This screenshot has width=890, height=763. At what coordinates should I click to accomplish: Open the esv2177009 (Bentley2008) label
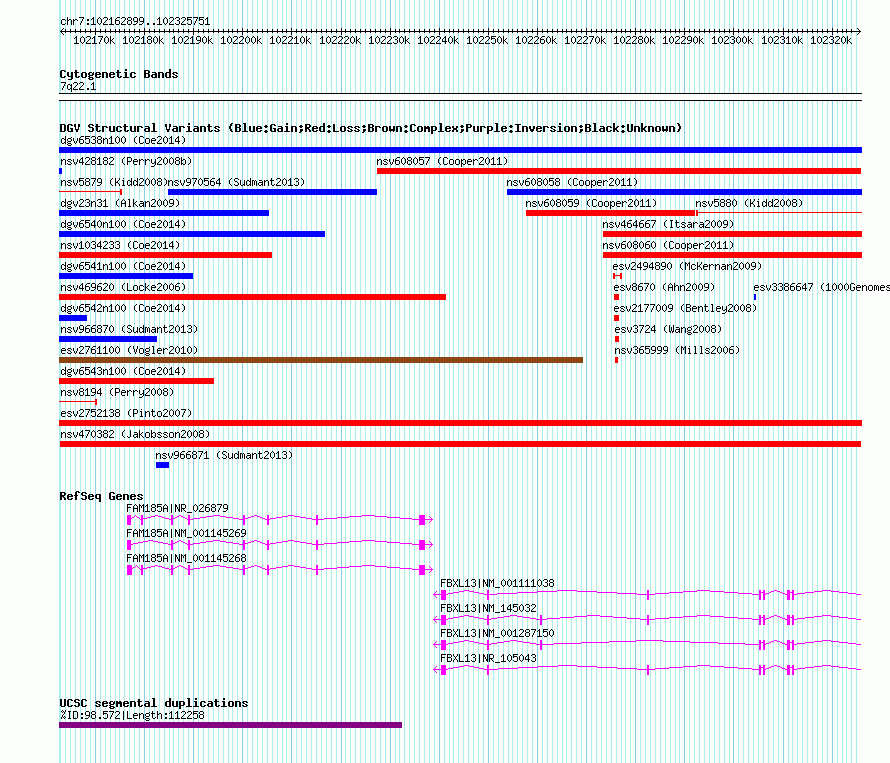pos(685,308)
